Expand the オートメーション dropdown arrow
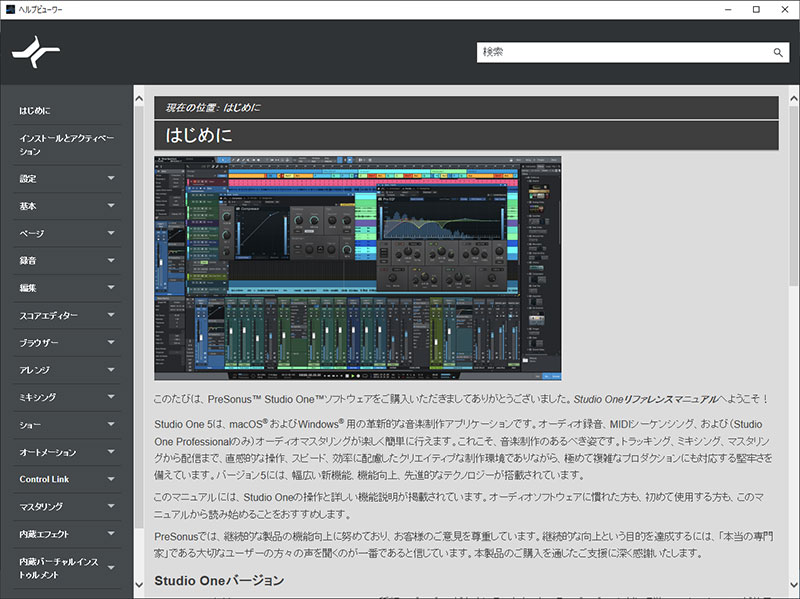 (111, 452)
